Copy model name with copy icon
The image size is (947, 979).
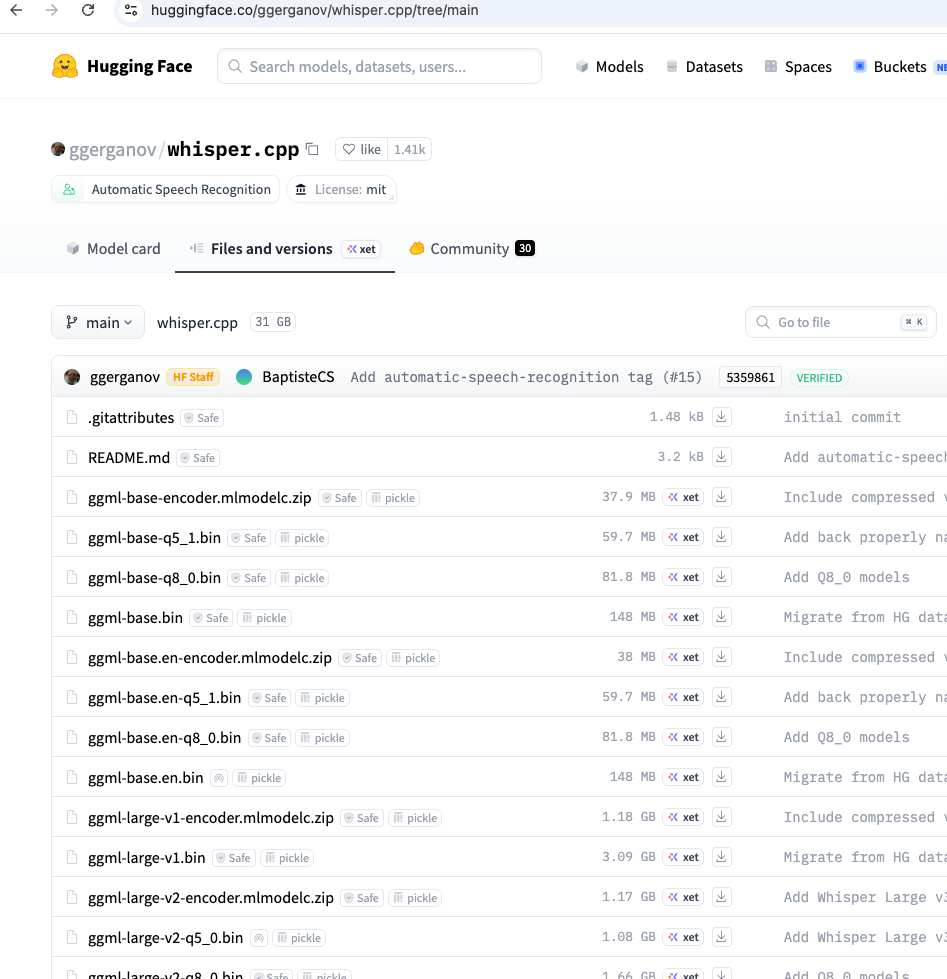313,149
